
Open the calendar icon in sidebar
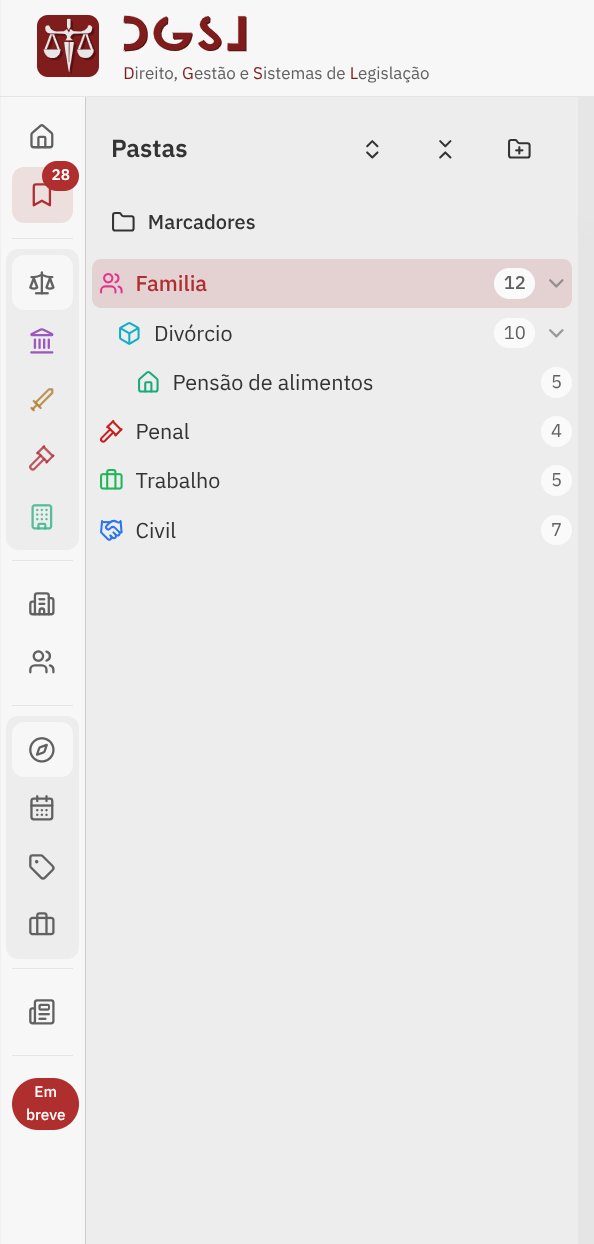coord(42,808)
